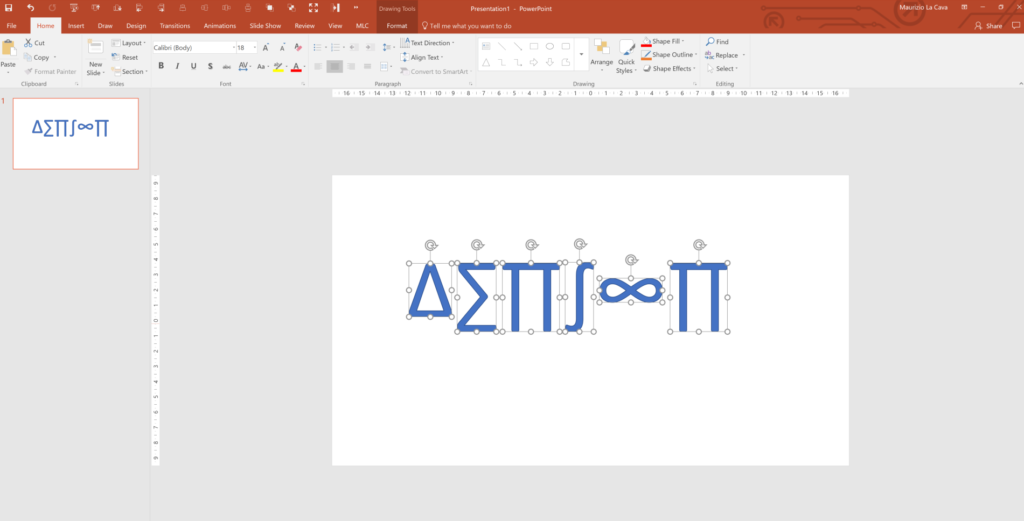Open Text Direction menu

tap(428, 43)
